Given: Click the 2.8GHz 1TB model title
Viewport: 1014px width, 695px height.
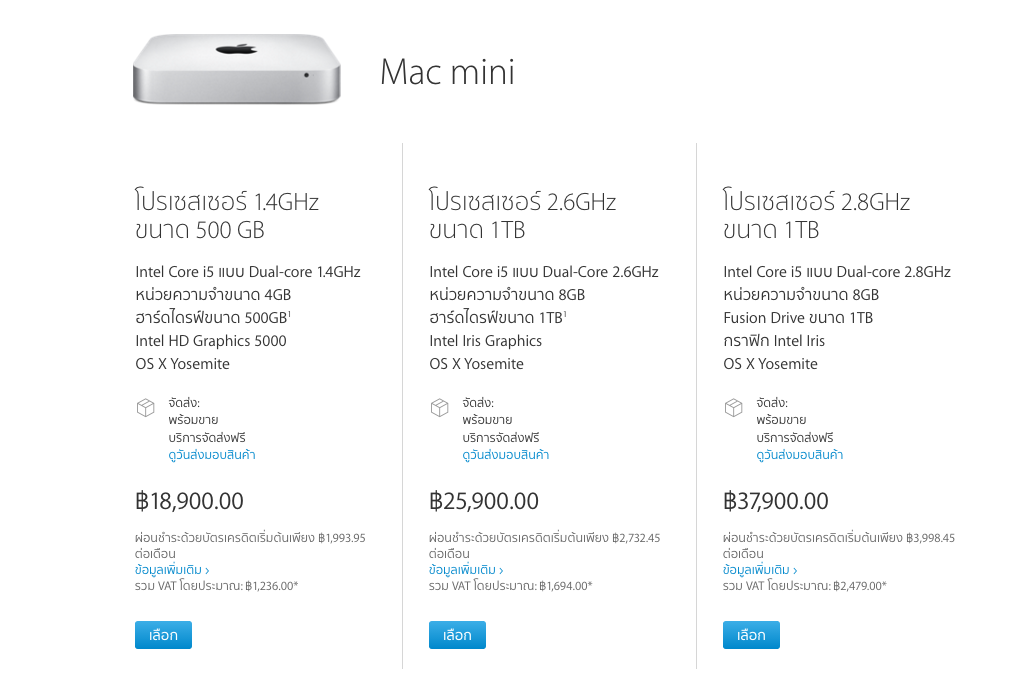Looking at the screenshot, I should click(x=816, y=216).
